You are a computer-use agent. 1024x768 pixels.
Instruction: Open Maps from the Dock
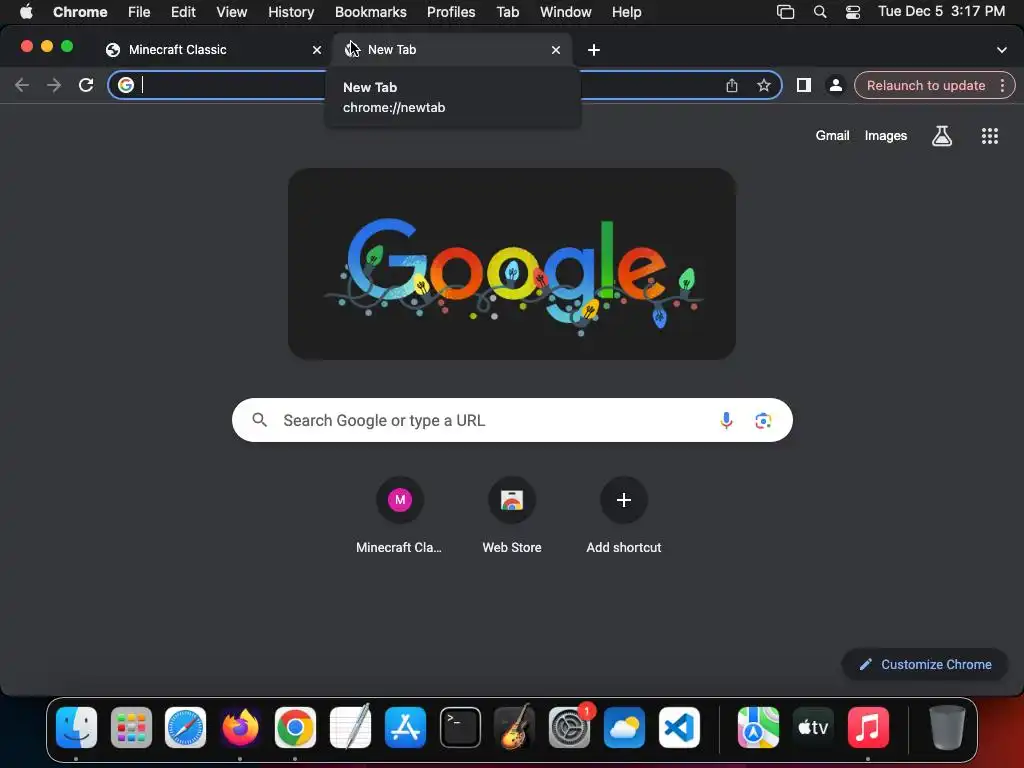click(x=758, y=727)
